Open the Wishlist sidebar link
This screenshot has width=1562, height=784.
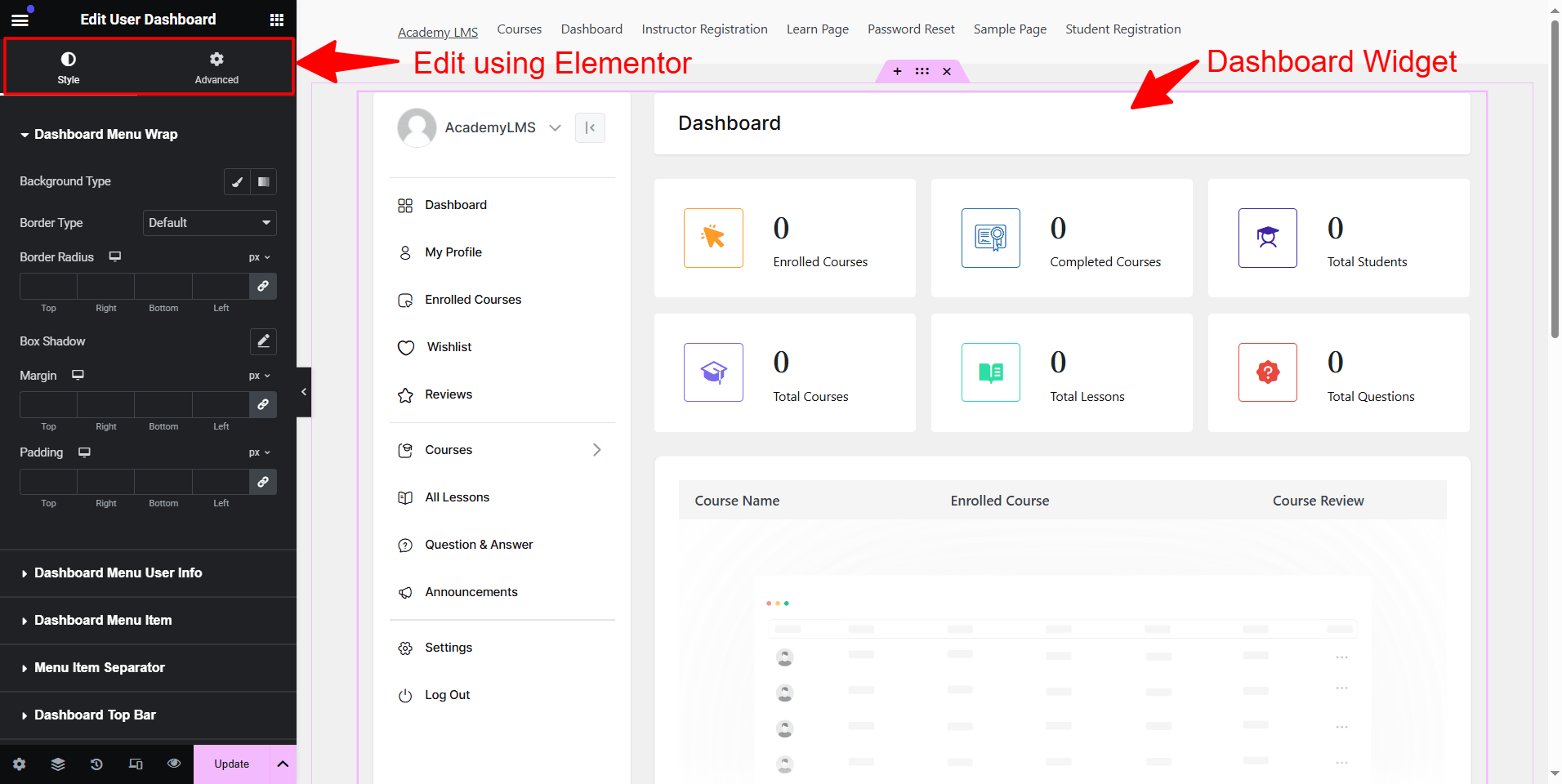tap(448, 346)
